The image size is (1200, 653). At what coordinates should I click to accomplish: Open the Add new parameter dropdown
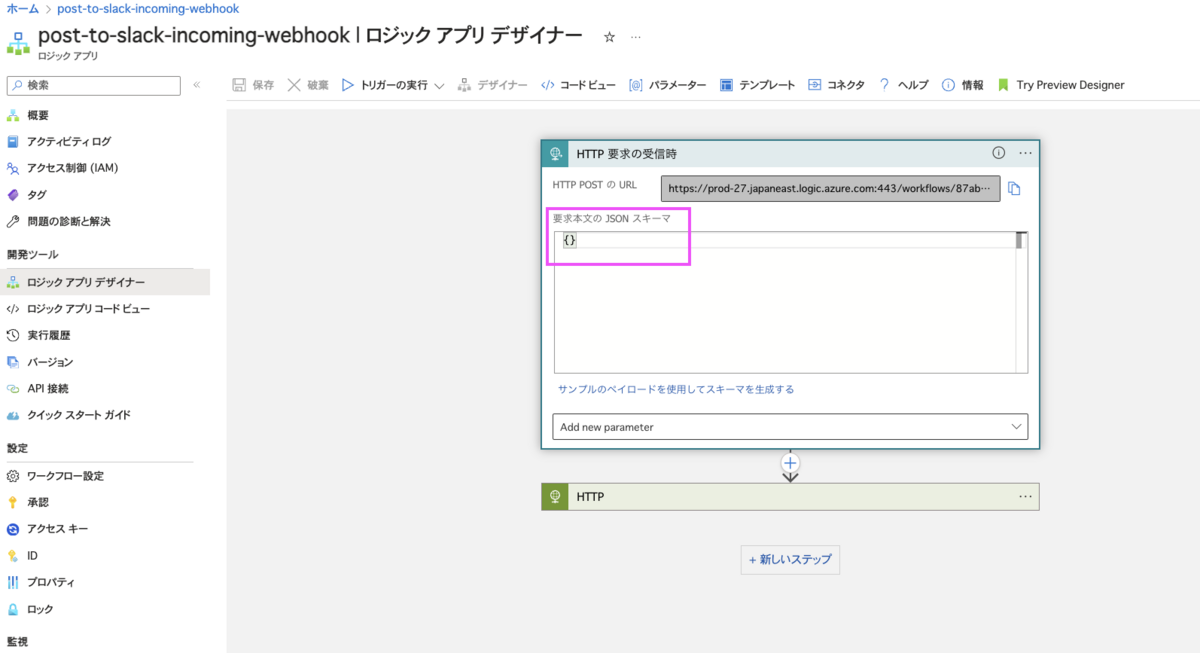tap(790, 427)
